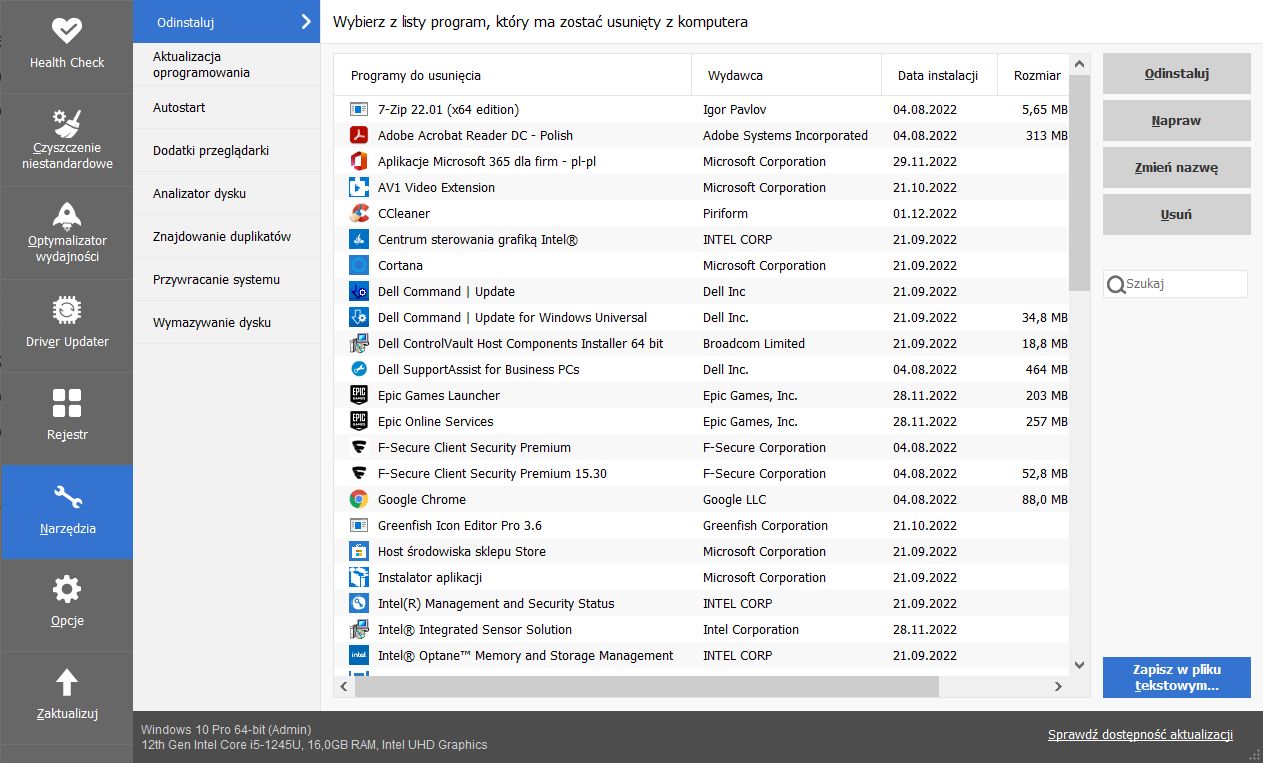Open Driver Updater chip icon
1263x763 pixels.
(66, 310)
